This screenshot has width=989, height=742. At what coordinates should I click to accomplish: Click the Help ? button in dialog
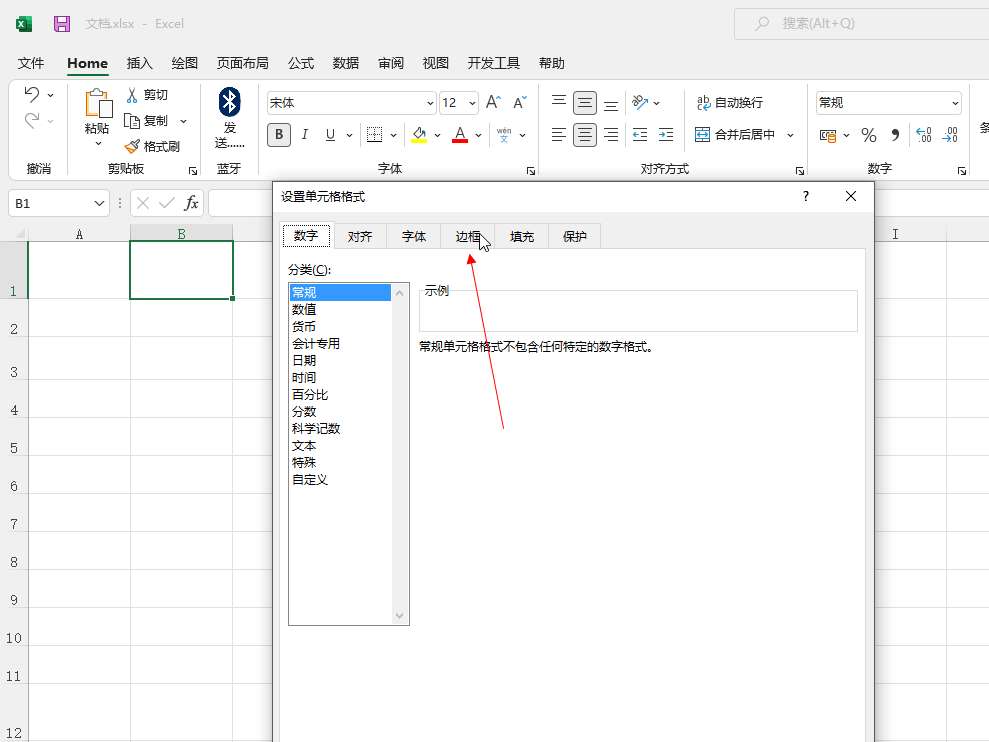tap(805, 196)
